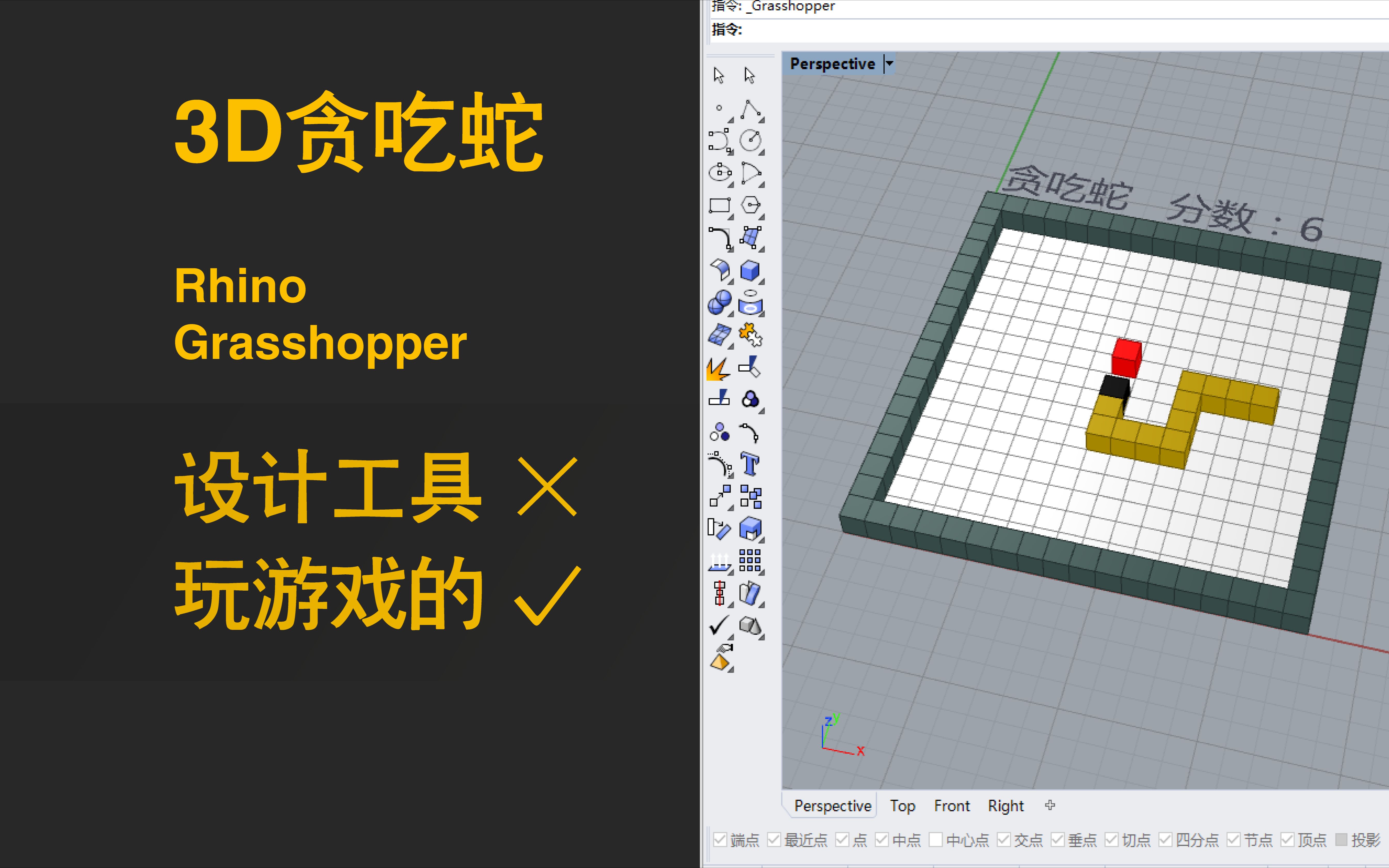Switch to the Top viewport tab
This screenshot has width=1389, height=868.
pos(903,806)
